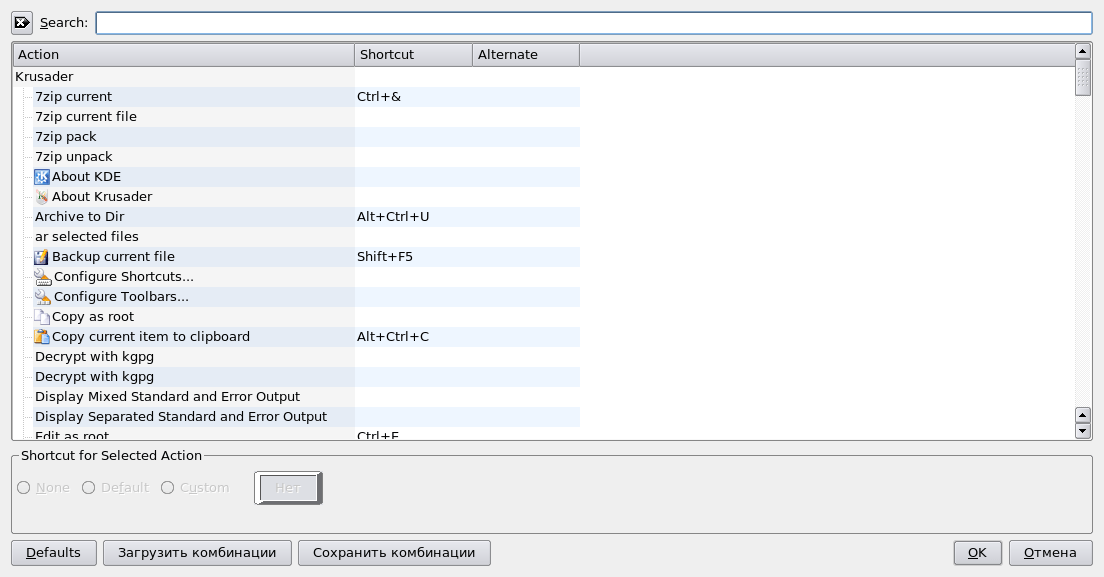This screenshot has width=1104, height=577.
Task: Click the vertical scrollbar thumb
Action: tap(1083, 77)
